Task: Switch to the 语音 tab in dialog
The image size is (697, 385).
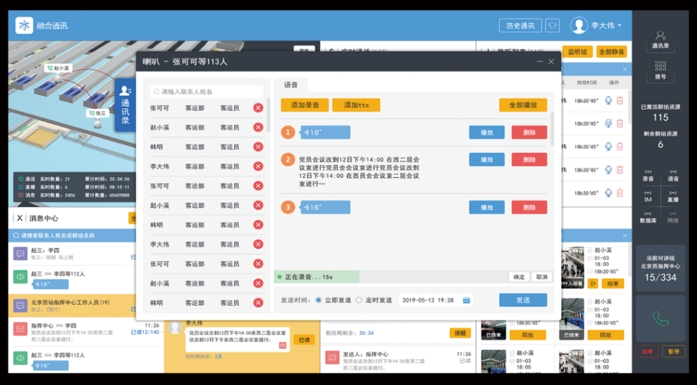Action: coord(291,85)
